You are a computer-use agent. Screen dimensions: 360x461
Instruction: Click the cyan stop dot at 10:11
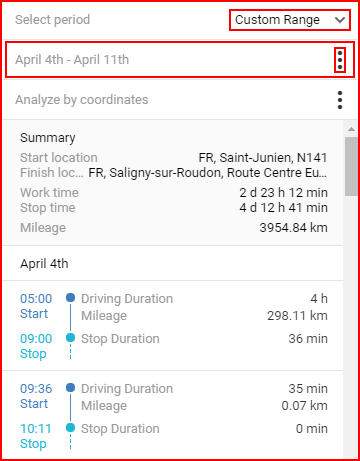pos(70,428)
